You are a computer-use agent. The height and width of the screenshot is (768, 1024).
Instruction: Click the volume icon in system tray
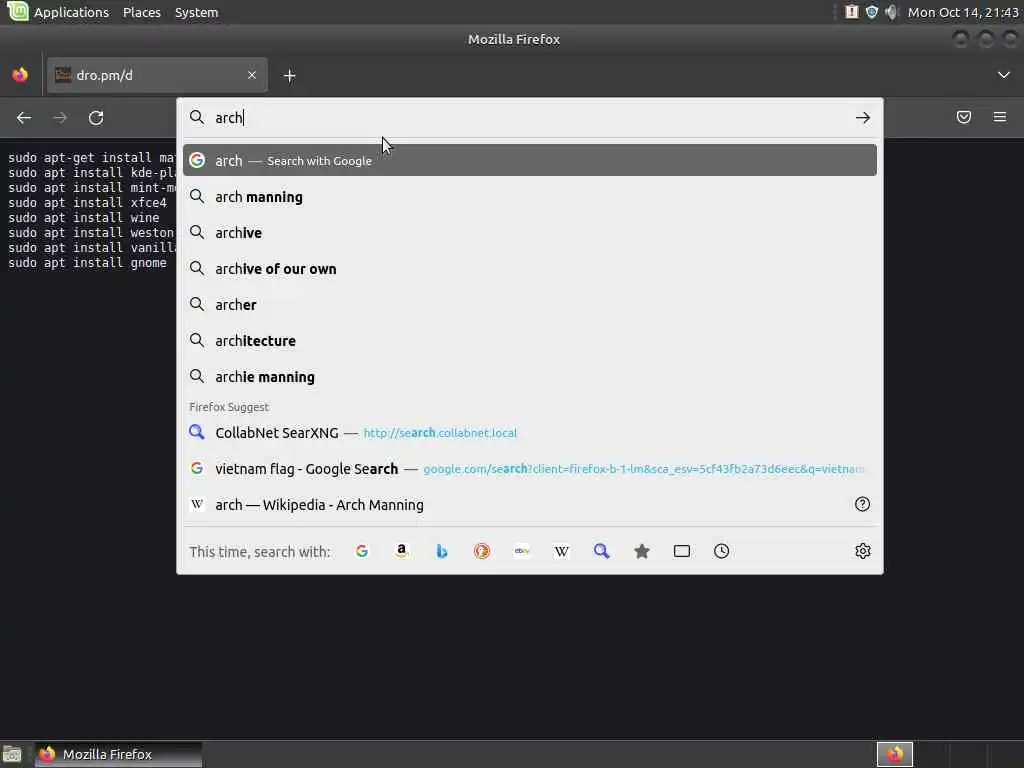click(891, 12)
